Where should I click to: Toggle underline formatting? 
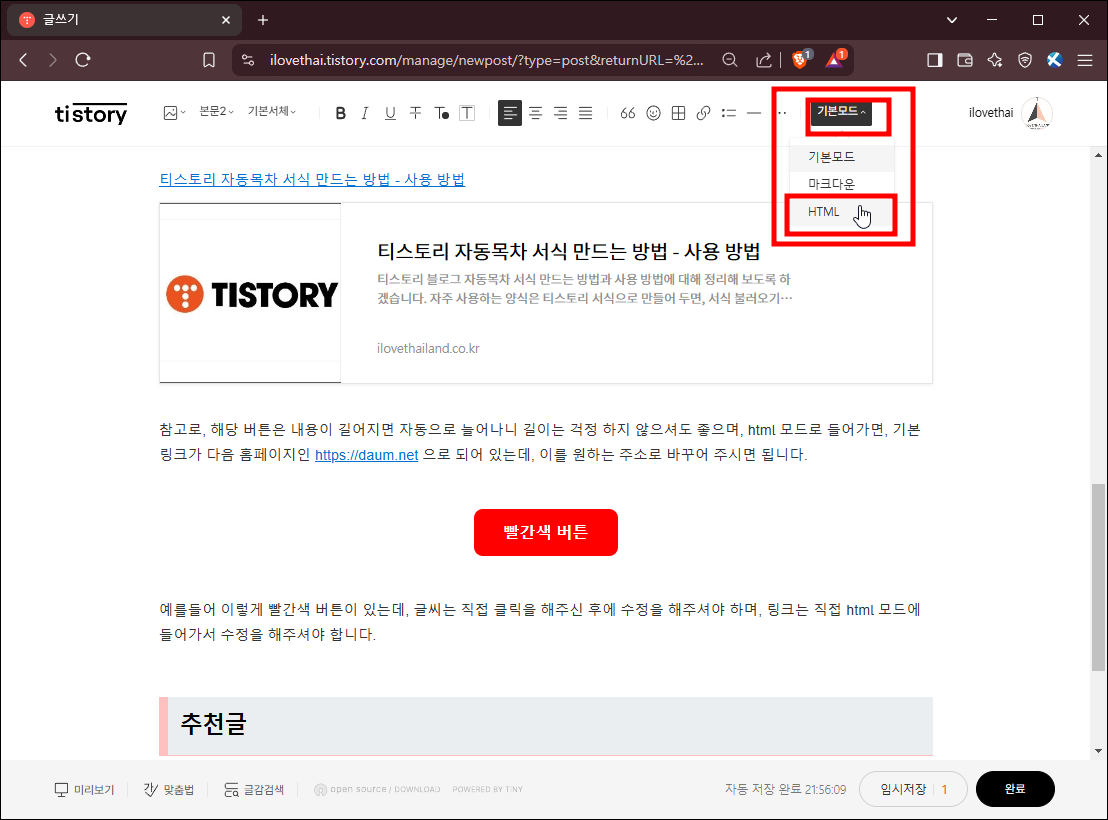click(390, 113)
